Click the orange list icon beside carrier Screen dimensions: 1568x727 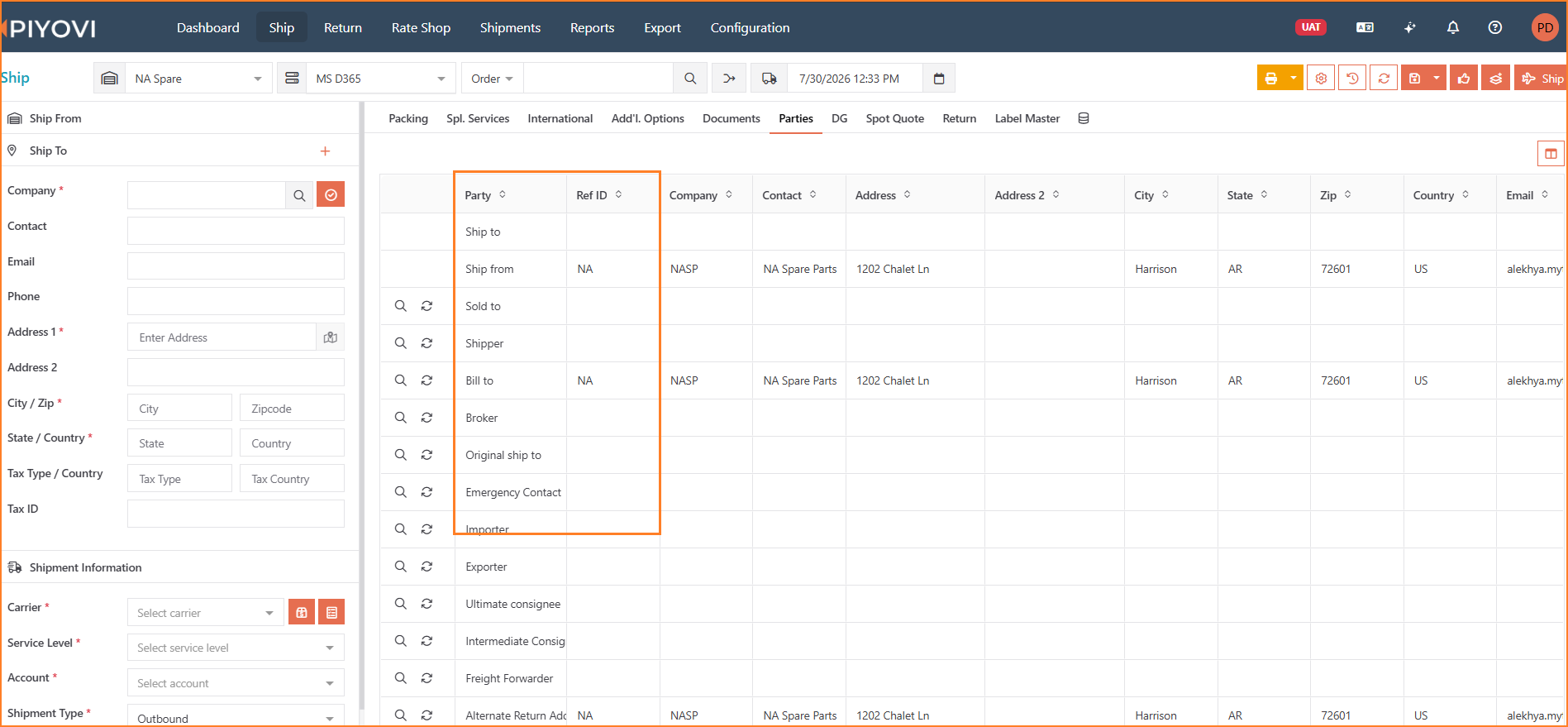coord(331,613)
